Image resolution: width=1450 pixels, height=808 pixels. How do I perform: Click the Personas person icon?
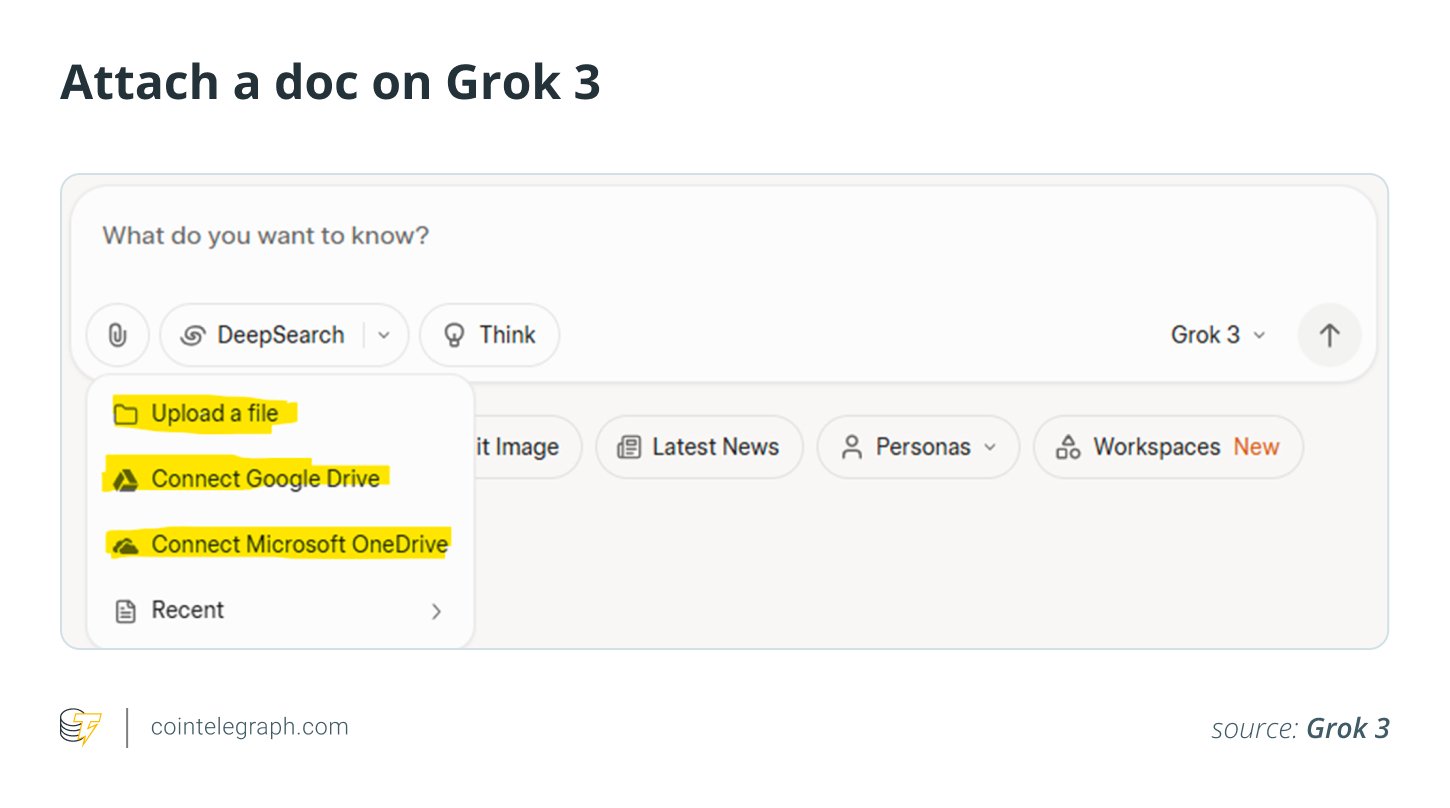pos(852,447)
